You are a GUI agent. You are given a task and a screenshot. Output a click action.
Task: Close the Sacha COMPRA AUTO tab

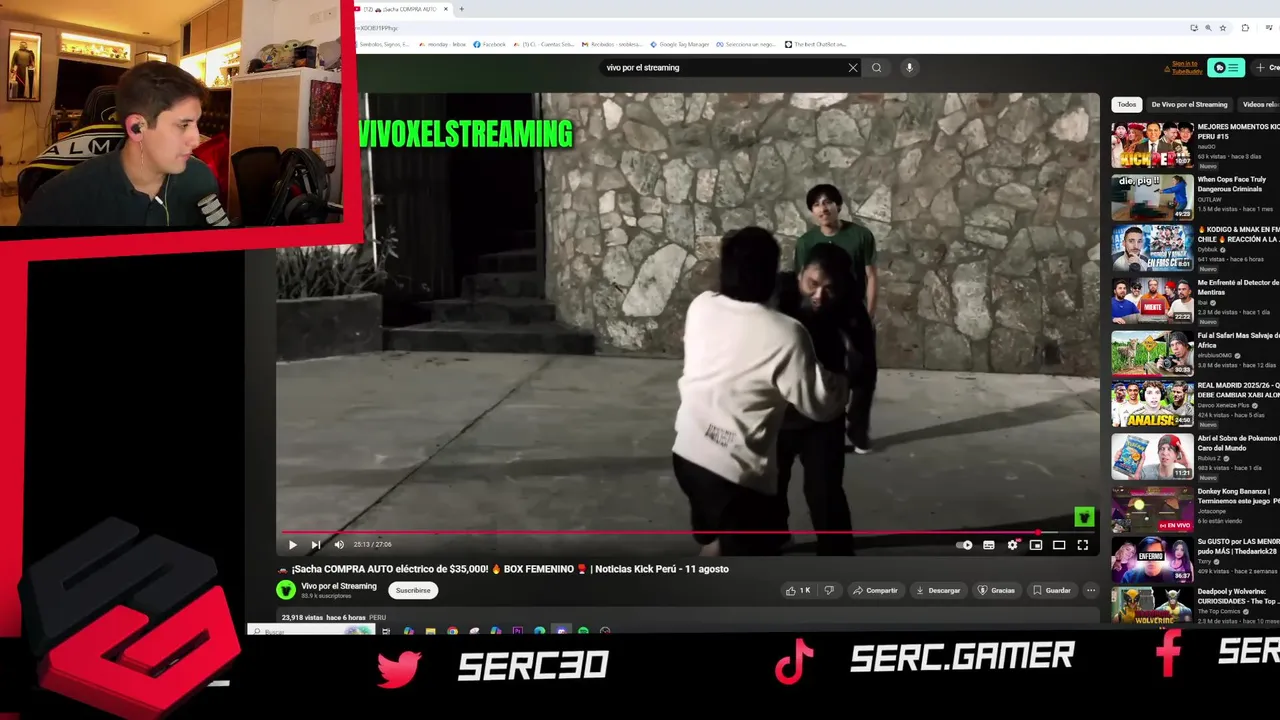(448, 9)
